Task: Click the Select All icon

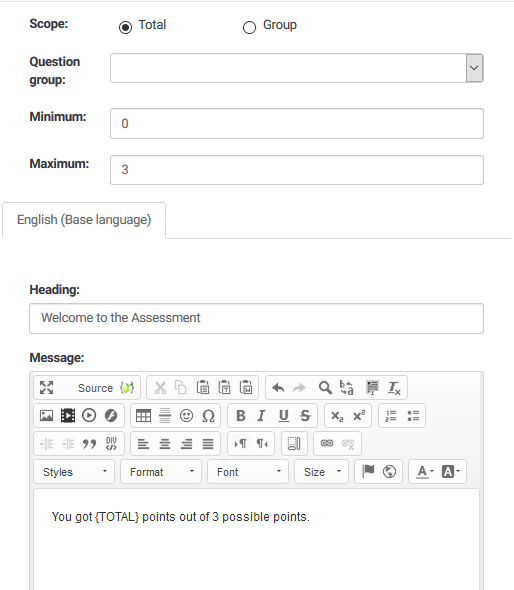Action: click(x=372, y=387)
